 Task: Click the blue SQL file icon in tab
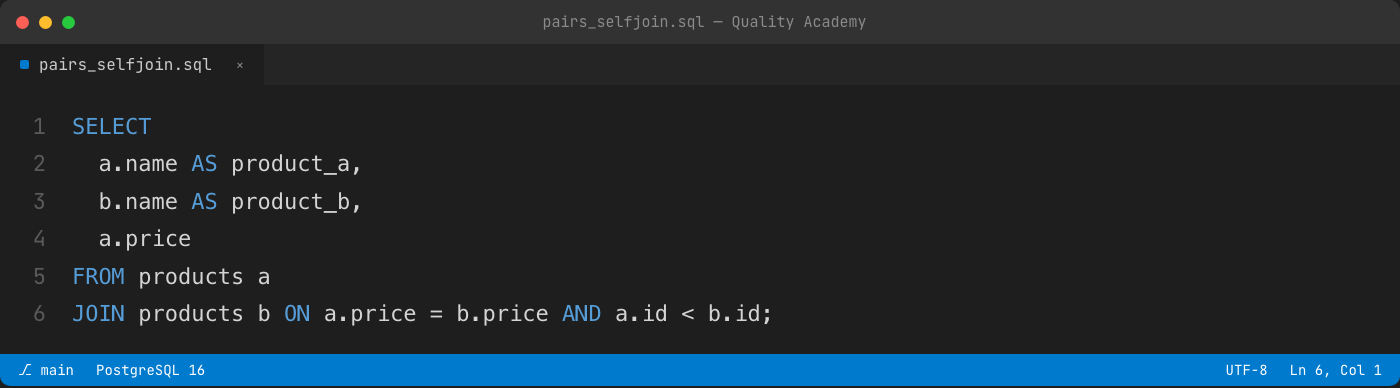point(24,65)
